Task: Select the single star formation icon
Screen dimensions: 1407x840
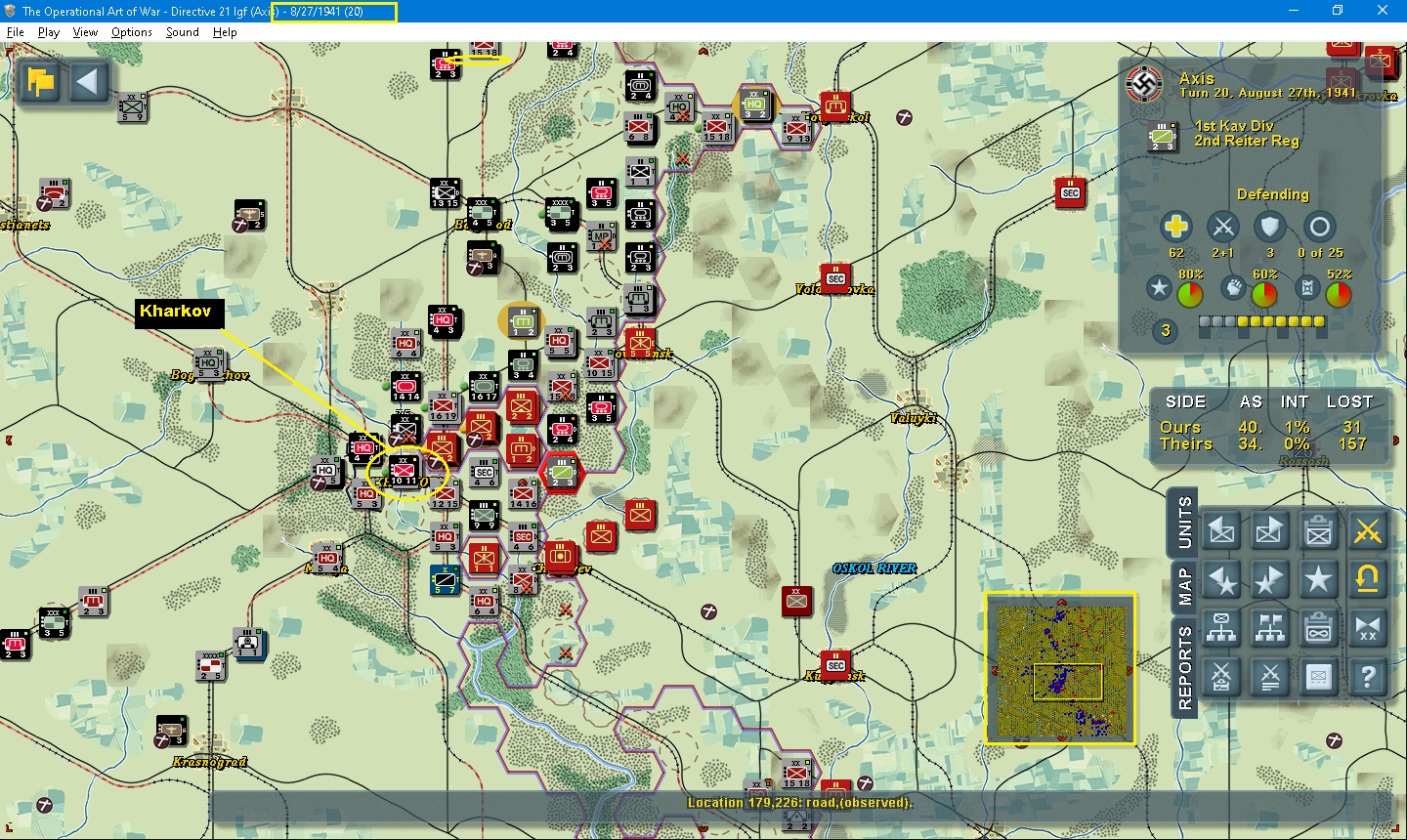Action: coord(1319,578)
